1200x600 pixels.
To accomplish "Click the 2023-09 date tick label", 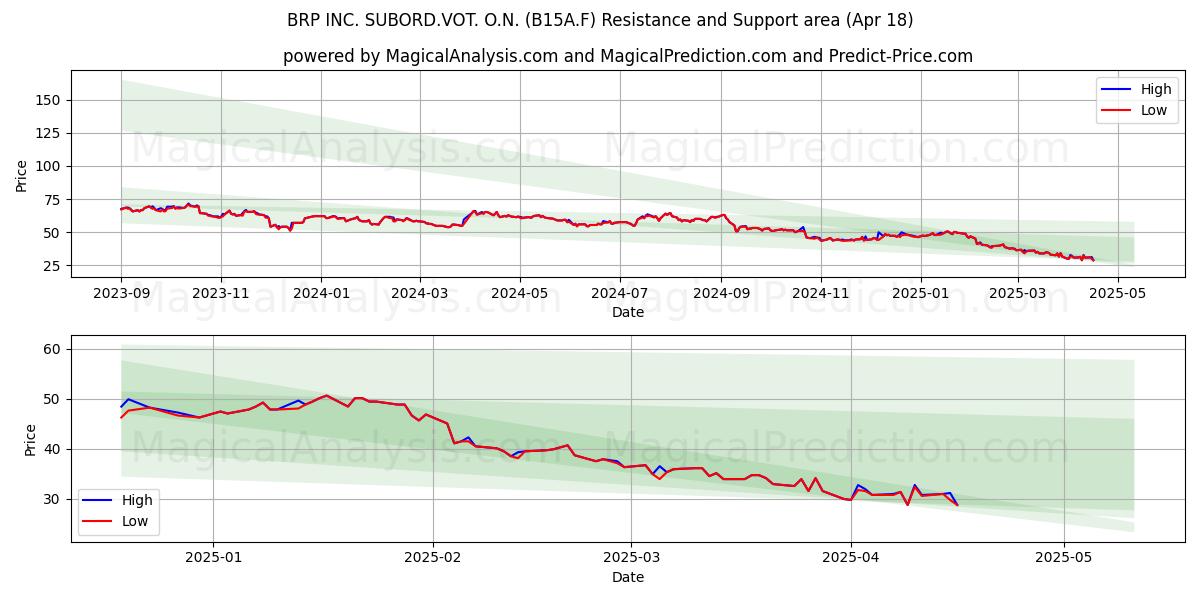I will [x=121, y=294].
